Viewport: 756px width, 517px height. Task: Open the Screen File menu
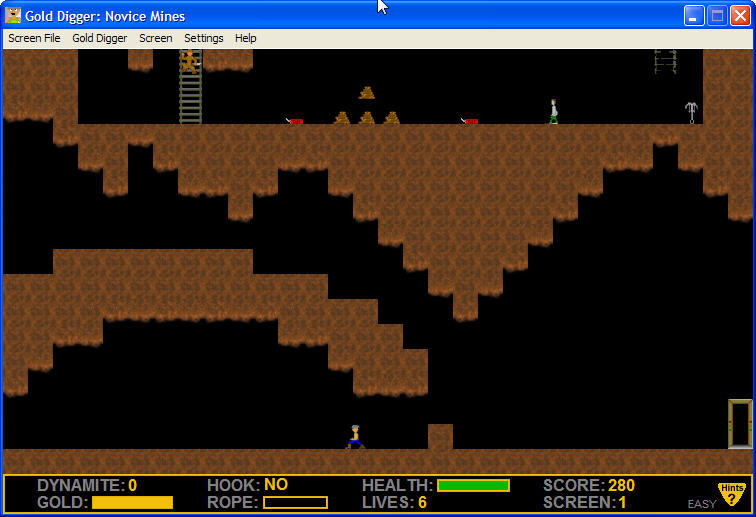click(x=34, y=38)
